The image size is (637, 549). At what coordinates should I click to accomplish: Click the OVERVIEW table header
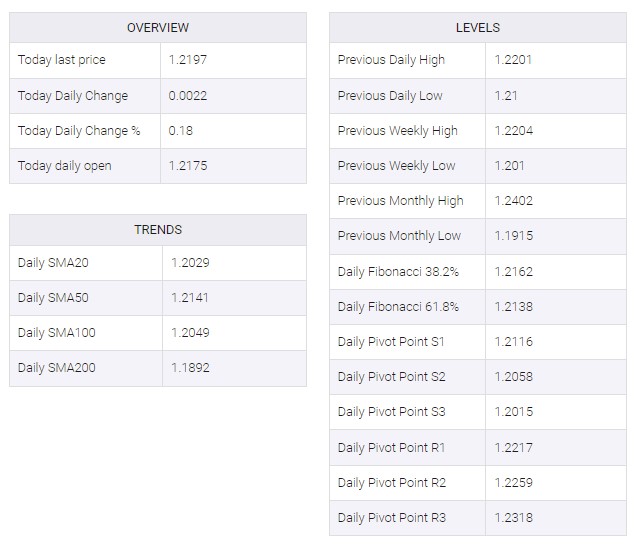coord(158,28)
